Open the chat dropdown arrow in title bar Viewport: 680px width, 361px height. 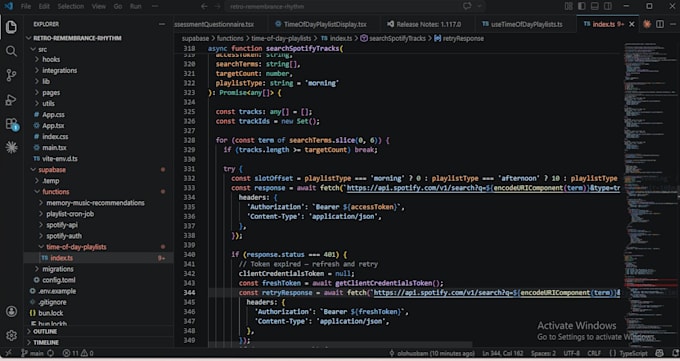click(x=479, y=6)
